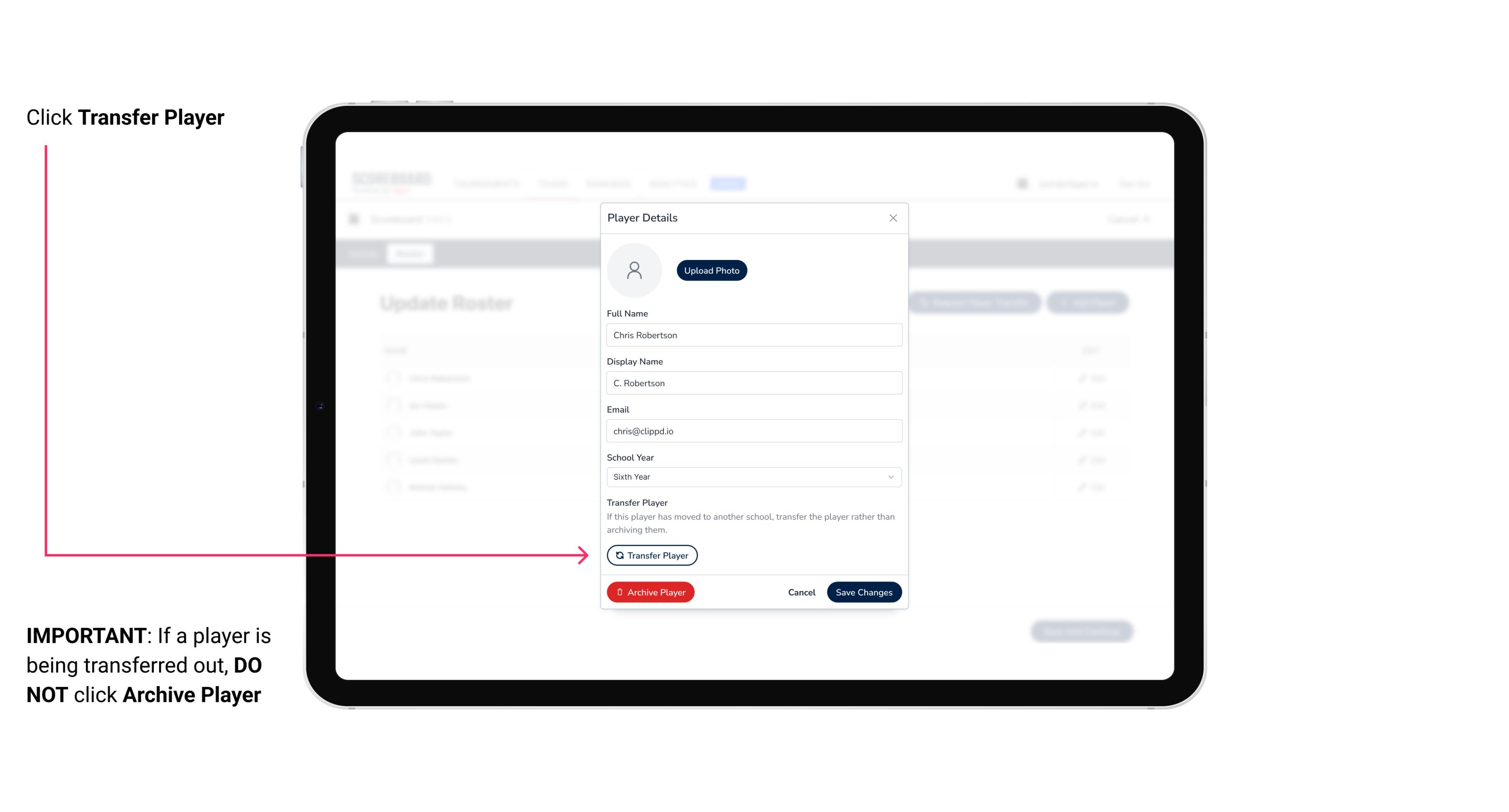
Task: Select Sixth Year from school year dropdown
Action: click(753, 476)
